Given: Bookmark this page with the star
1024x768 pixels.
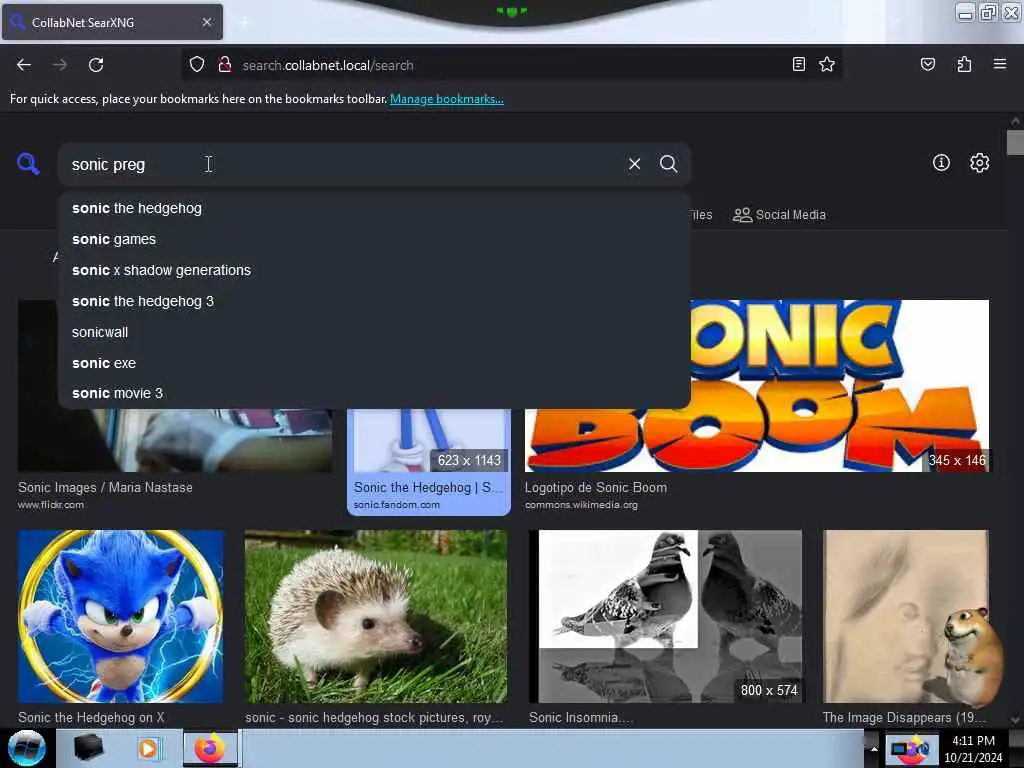Looking at the screenshot, I should [x=827, y=64].
